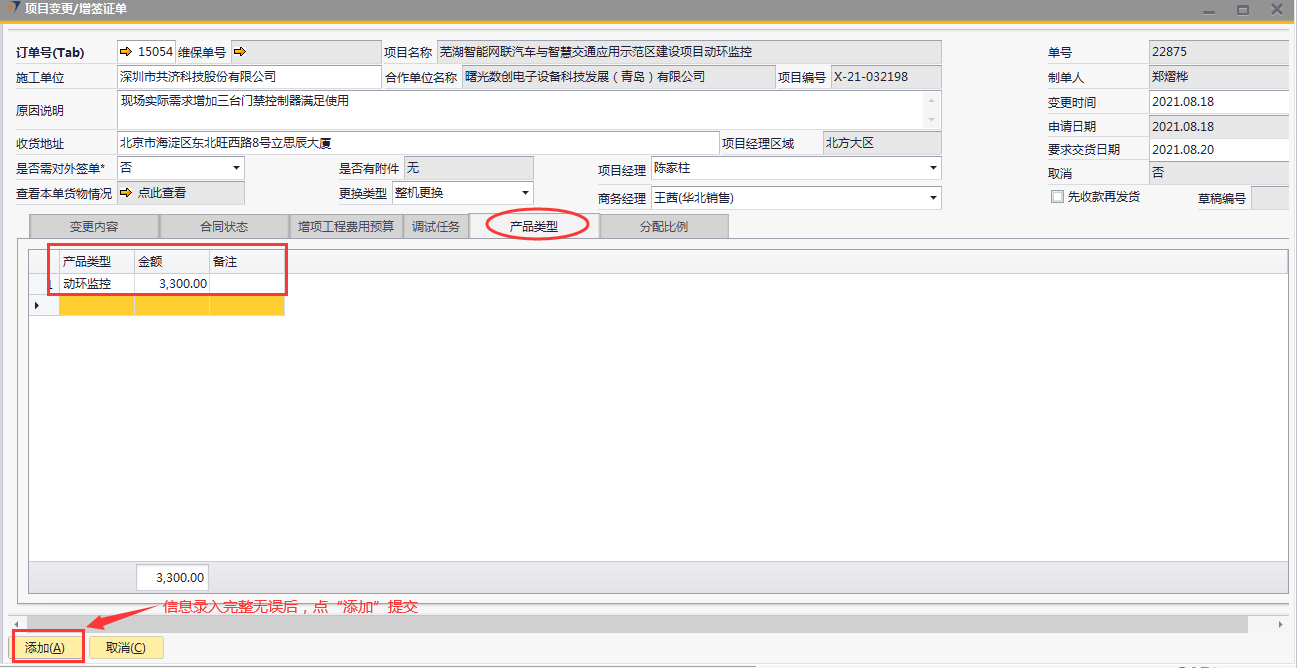The height and width of the screenshot is (668, 1297).
Task: Click the arrow icon beside 点此查看
Action: pos(126,193)
